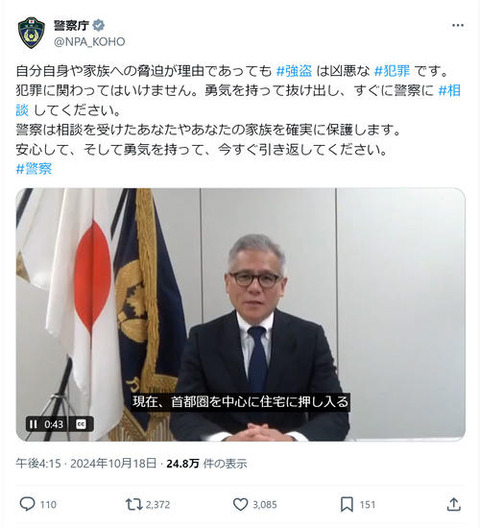View the 24.8万 件の表示 view count
Viewport: 480px width, 528px height.
click(x=207, y=463)
